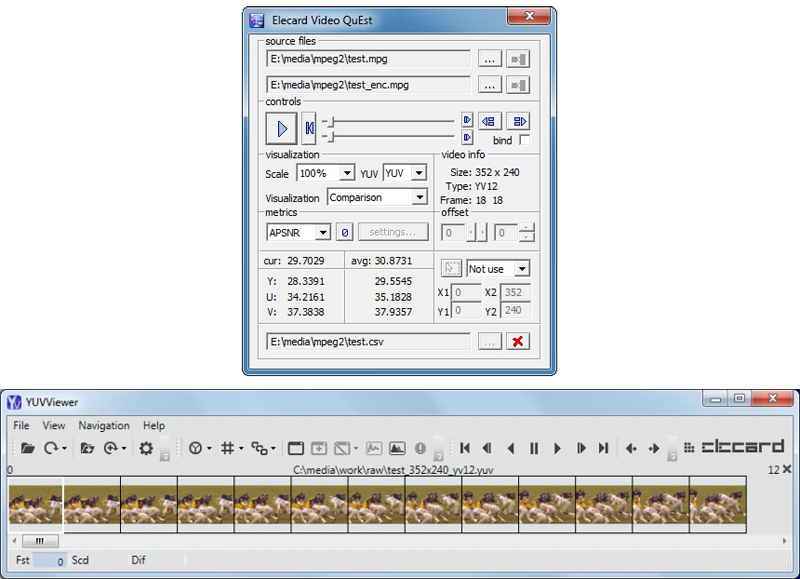Click the round info alert icon
Screen dimensions: 800x579
point(420,448)
